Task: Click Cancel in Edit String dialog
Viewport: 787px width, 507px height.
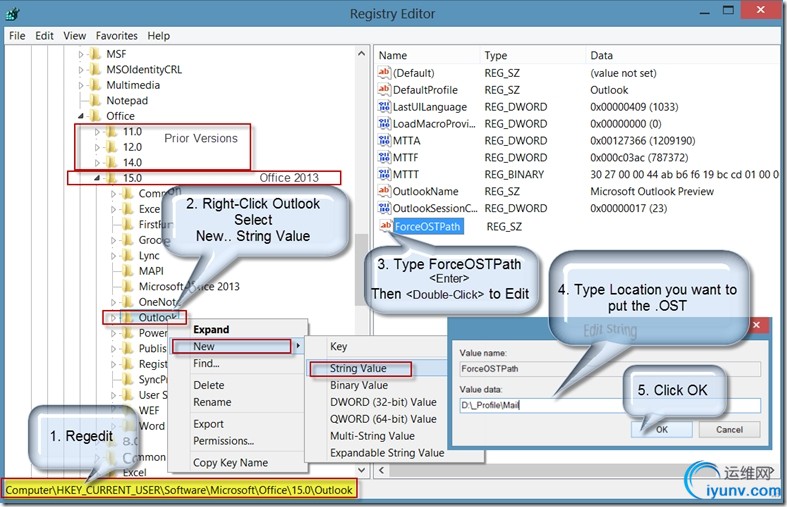Action: click(729, 430)
